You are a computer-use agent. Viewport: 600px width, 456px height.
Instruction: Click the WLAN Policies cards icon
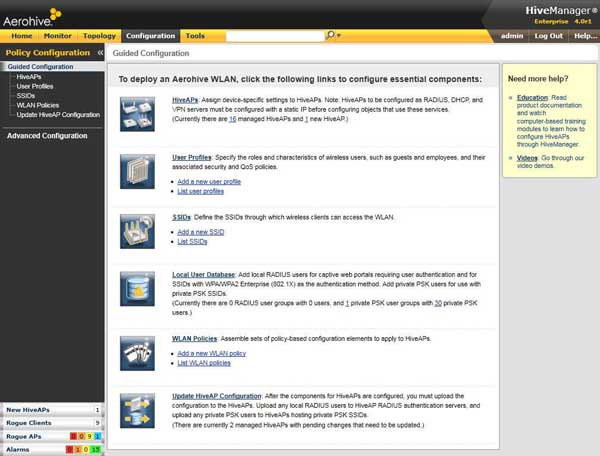(137, 353)
